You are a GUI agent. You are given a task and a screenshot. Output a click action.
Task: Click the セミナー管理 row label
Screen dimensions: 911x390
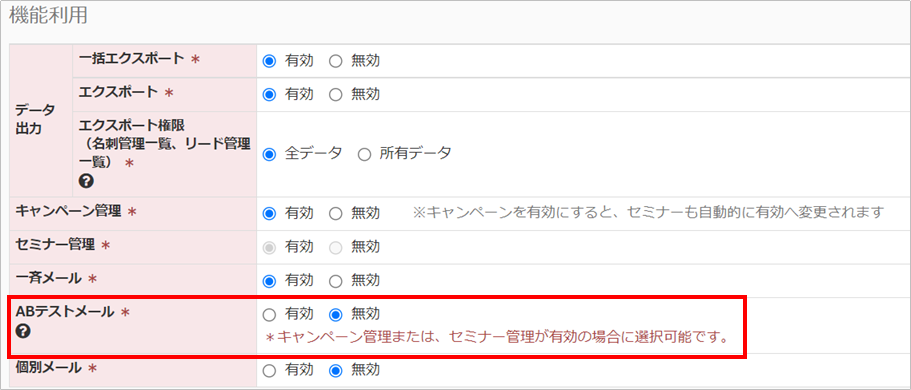coord(55,245)
